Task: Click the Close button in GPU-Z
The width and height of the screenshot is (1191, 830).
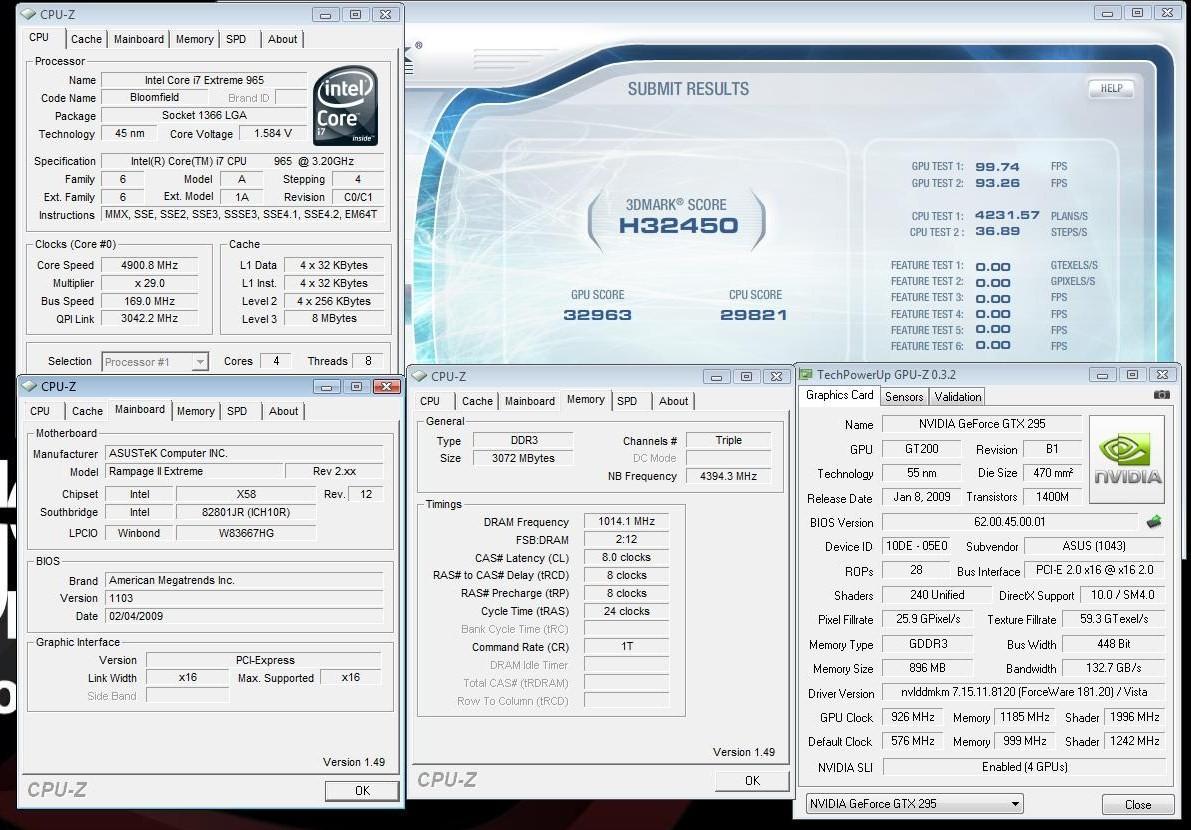Action: click(x=1138, y=804)
